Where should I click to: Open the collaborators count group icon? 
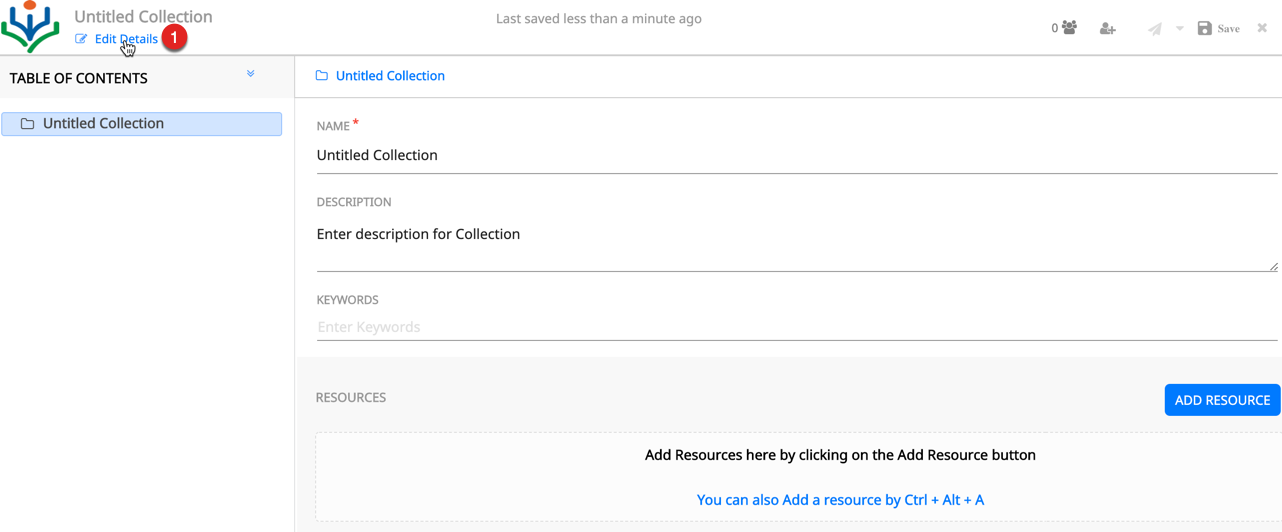[1069, 28]
